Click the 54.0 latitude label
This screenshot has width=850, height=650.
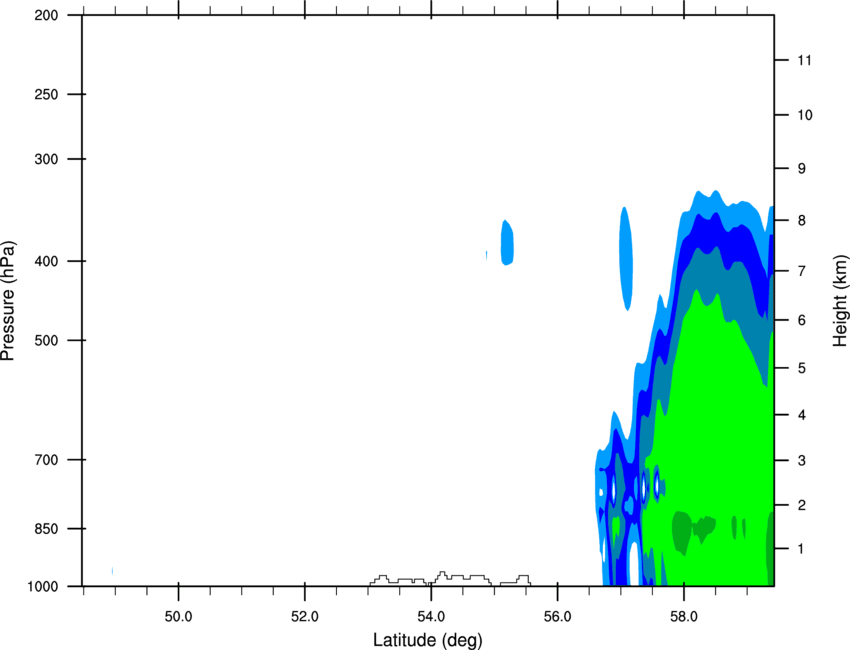click(x=431, y=617)
